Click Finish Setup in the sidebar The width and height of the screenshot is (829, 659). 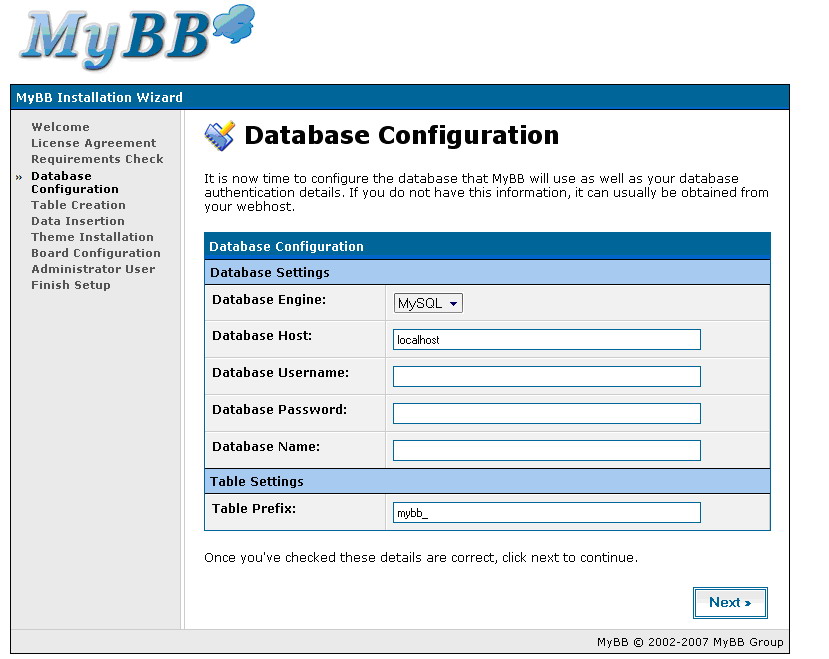click(x=71, y=285)
